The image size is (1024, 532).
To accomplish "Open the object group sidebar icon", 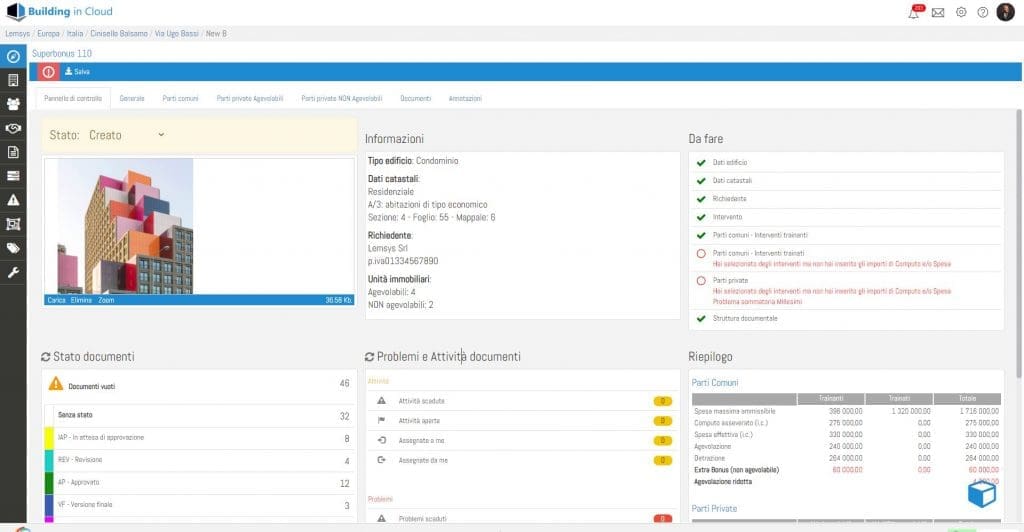I will (x=13, y=224).
